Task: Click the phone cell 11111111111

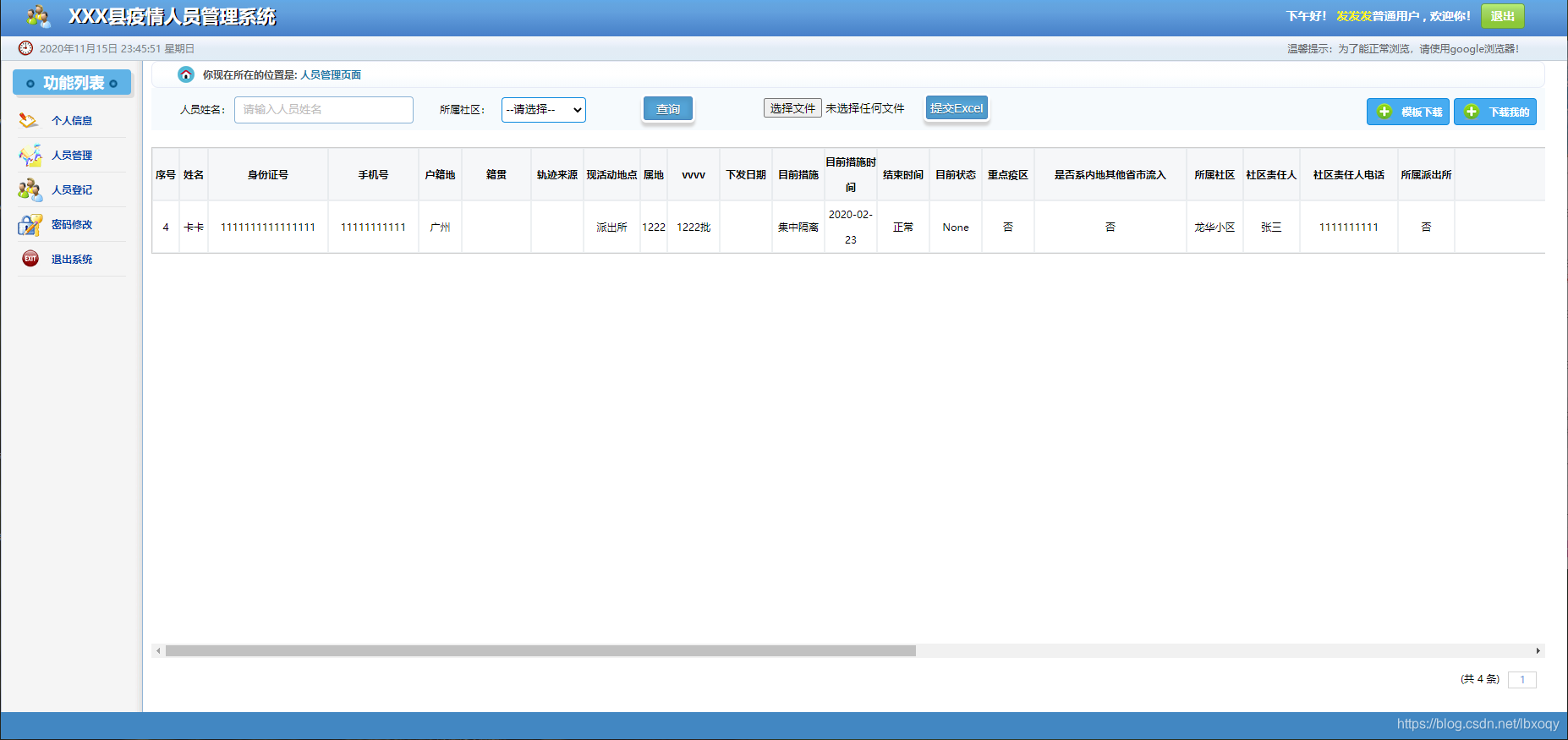Action: (x=373, y=227)
